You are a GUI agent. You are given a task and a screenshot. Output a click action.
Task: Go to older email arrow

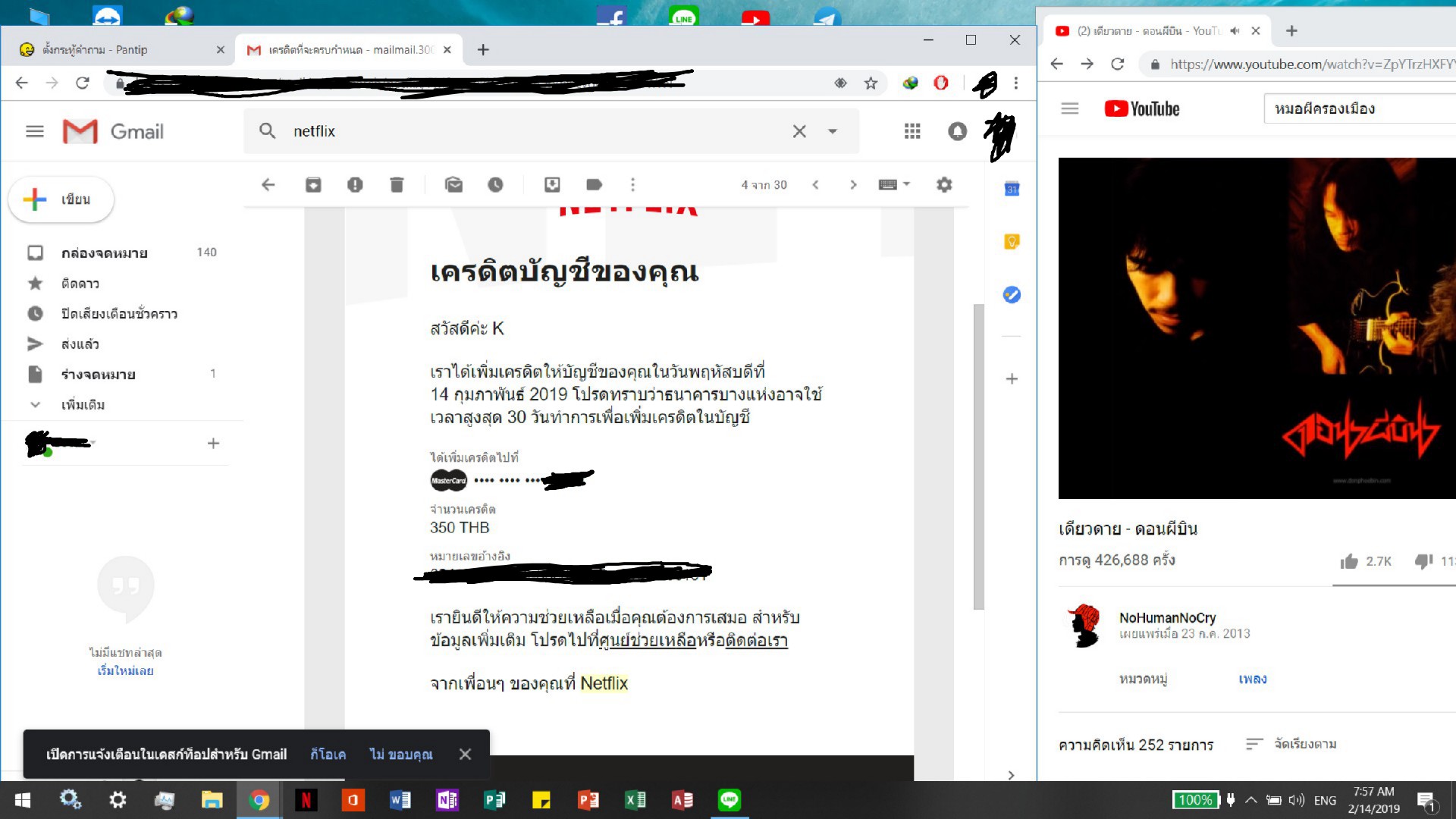(x=853, y=184)
